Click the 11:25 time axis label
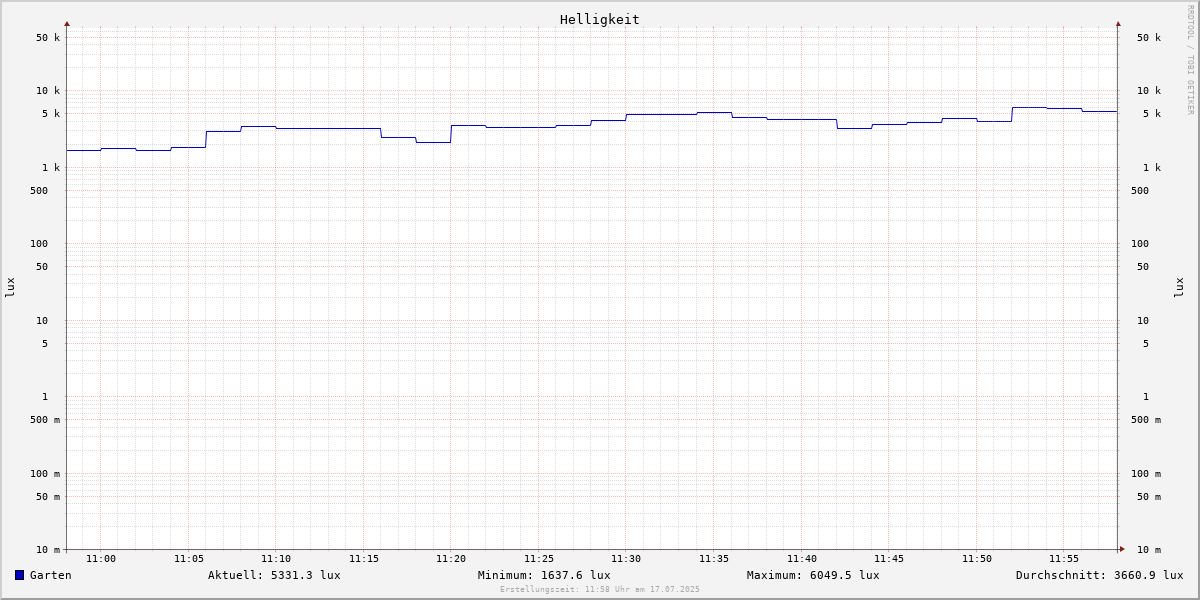Viewport: 1200px width, 600px height. pos(539,559)
